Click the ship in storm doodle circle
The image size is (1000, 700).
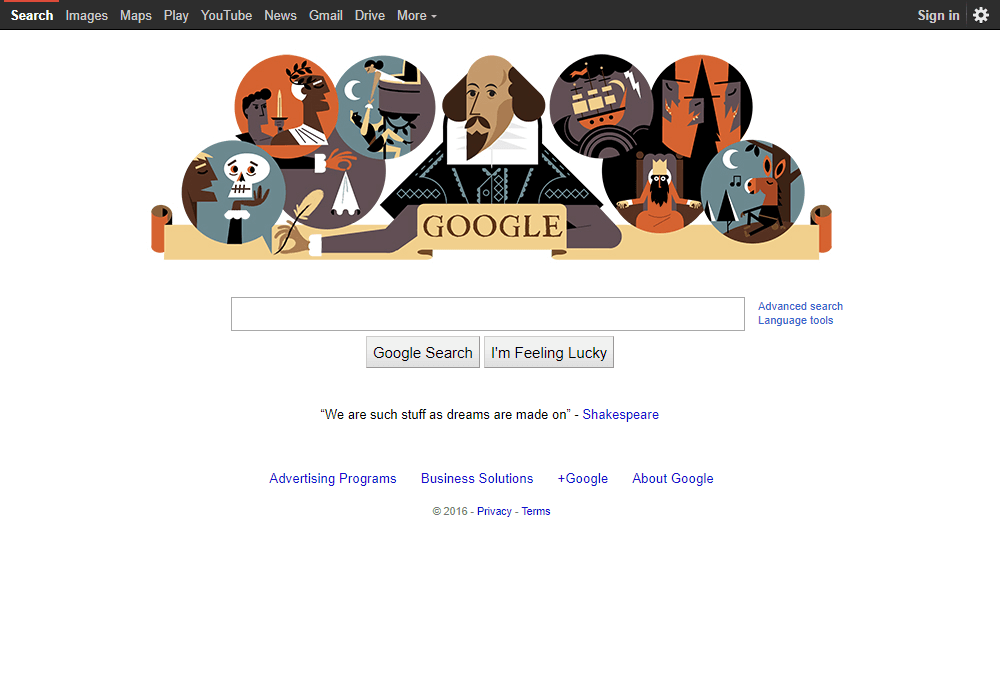coord(601,106)
